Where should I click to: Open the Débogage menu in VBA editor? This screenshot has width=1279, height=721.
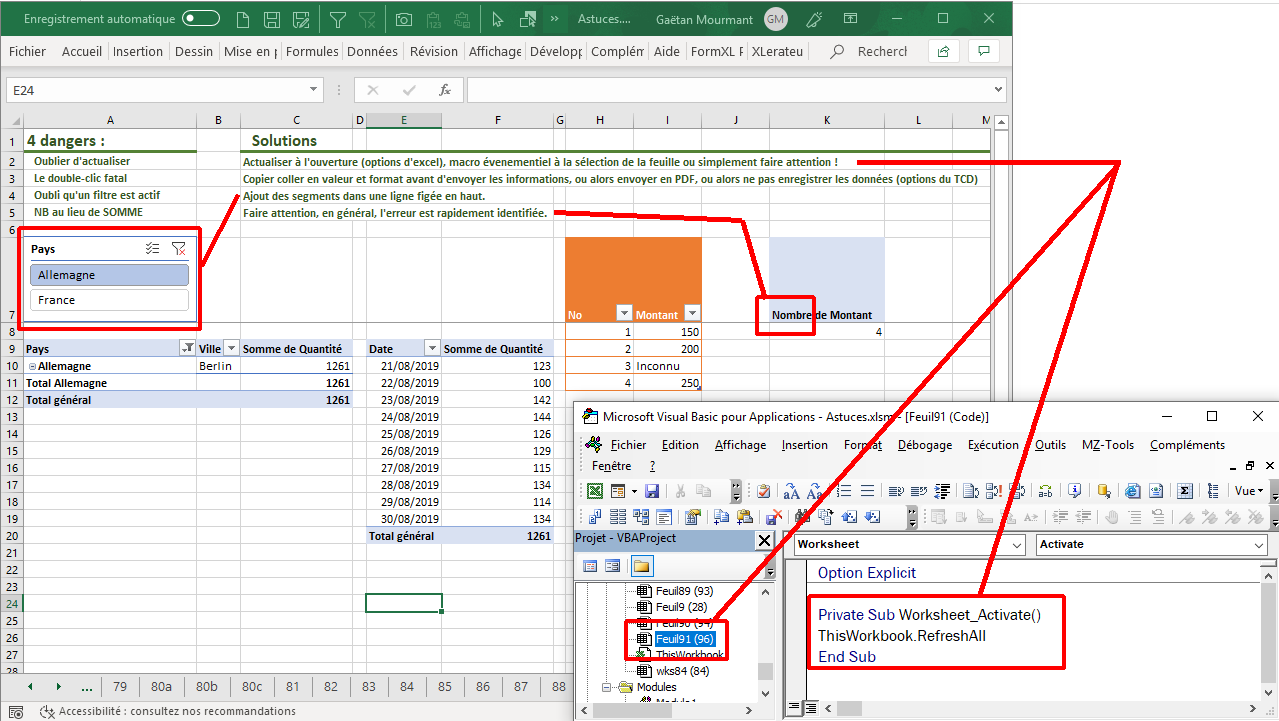924,445
